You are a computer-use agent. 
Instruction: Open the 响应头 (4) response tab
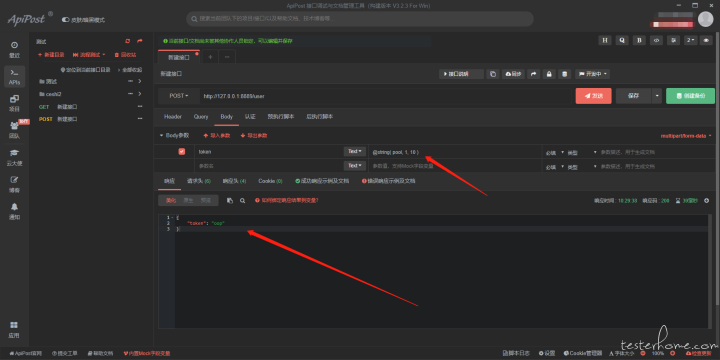coord(234,181)
